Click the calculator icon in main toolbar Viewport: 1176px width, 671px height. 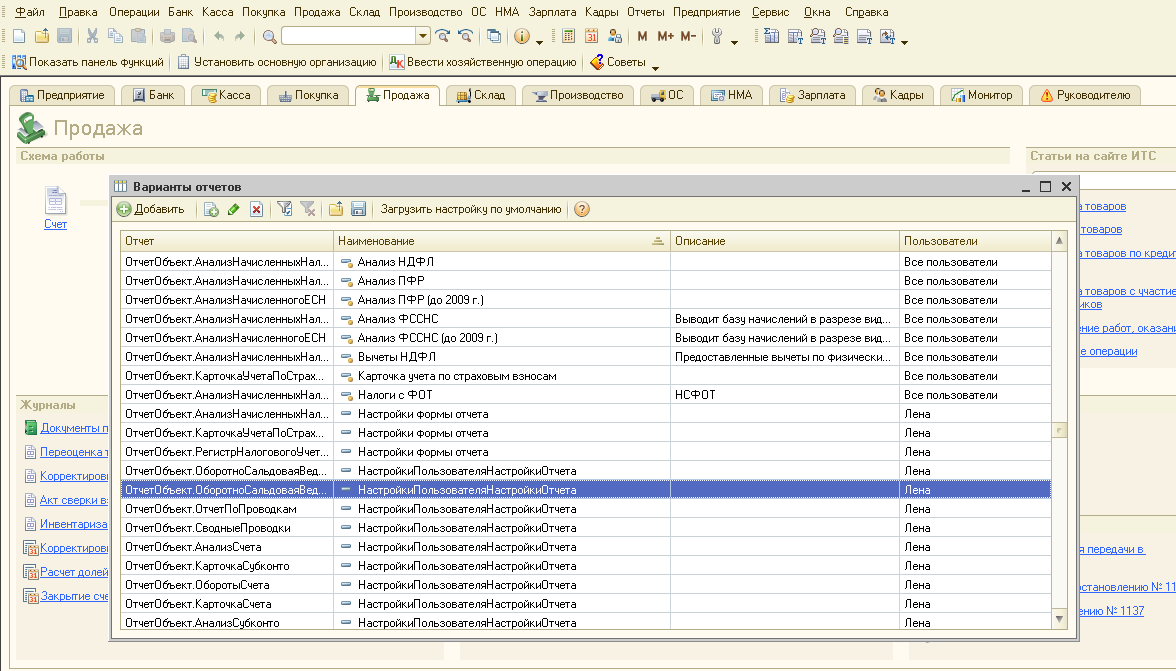click(x=568, y=37)
